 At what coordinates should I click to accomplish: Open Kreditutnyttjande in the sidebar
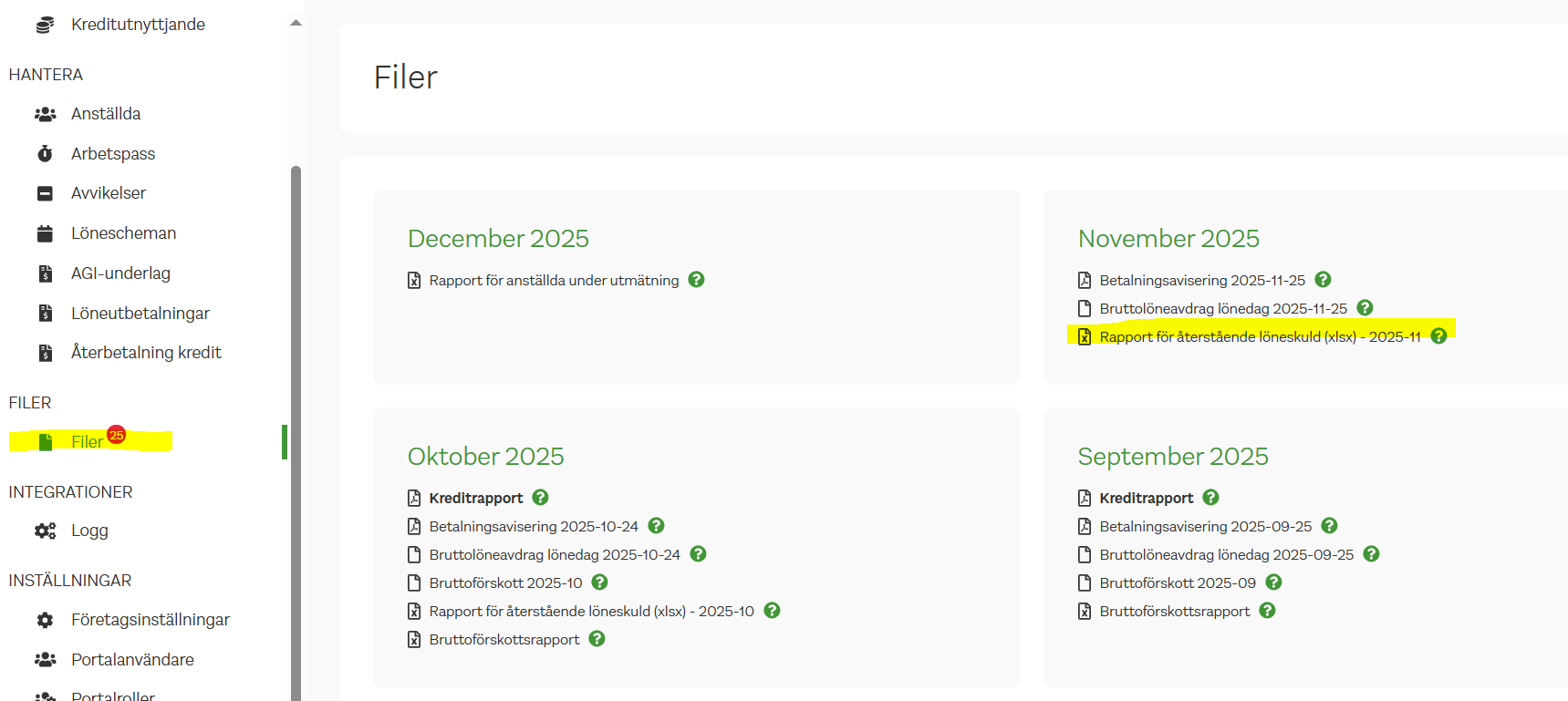138,25
